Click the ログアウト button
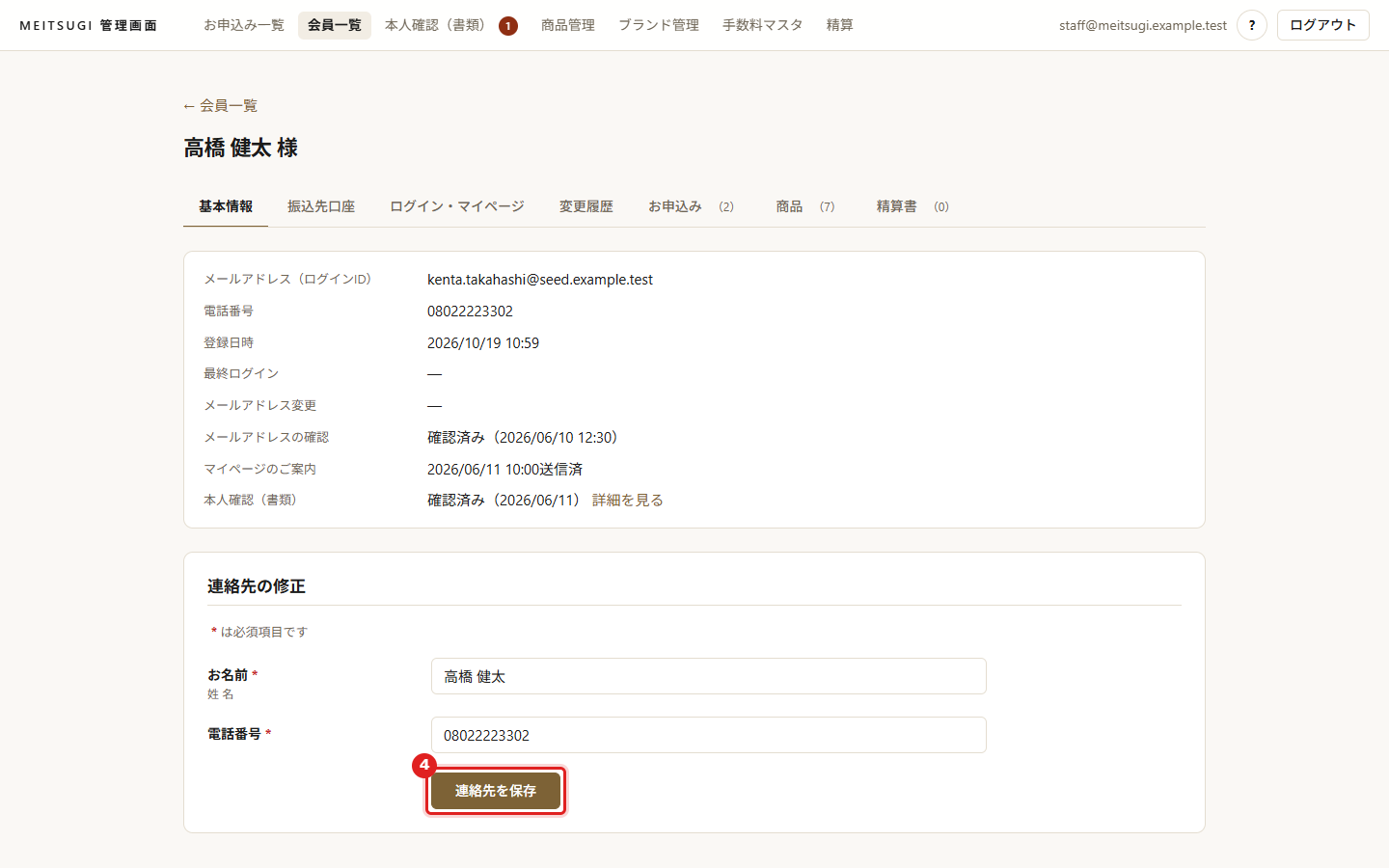This screenshot has width=1389, height=868. [1323, 25]
